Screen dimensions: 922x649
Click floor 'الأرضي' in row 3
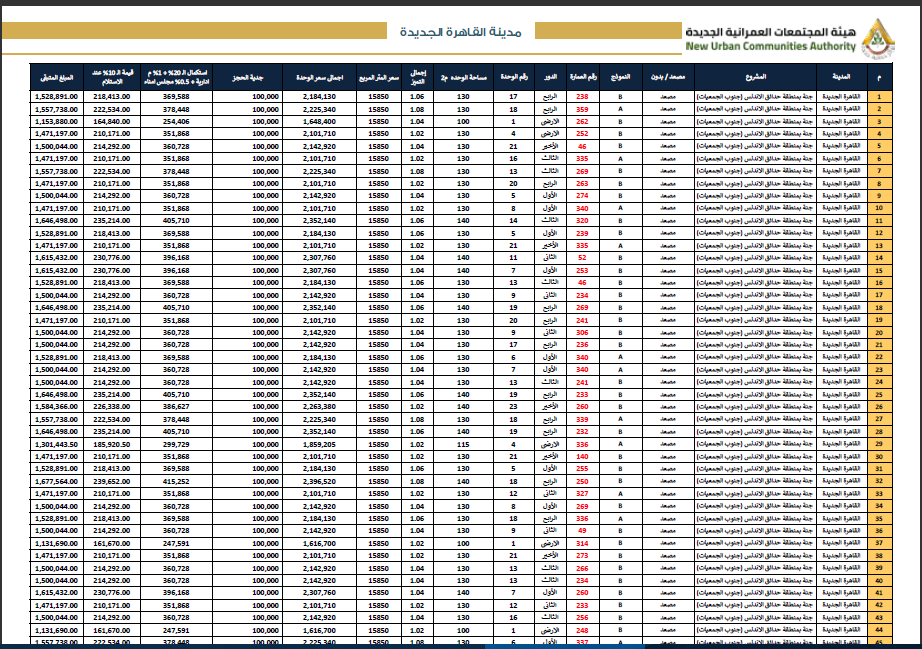point(550,122)
